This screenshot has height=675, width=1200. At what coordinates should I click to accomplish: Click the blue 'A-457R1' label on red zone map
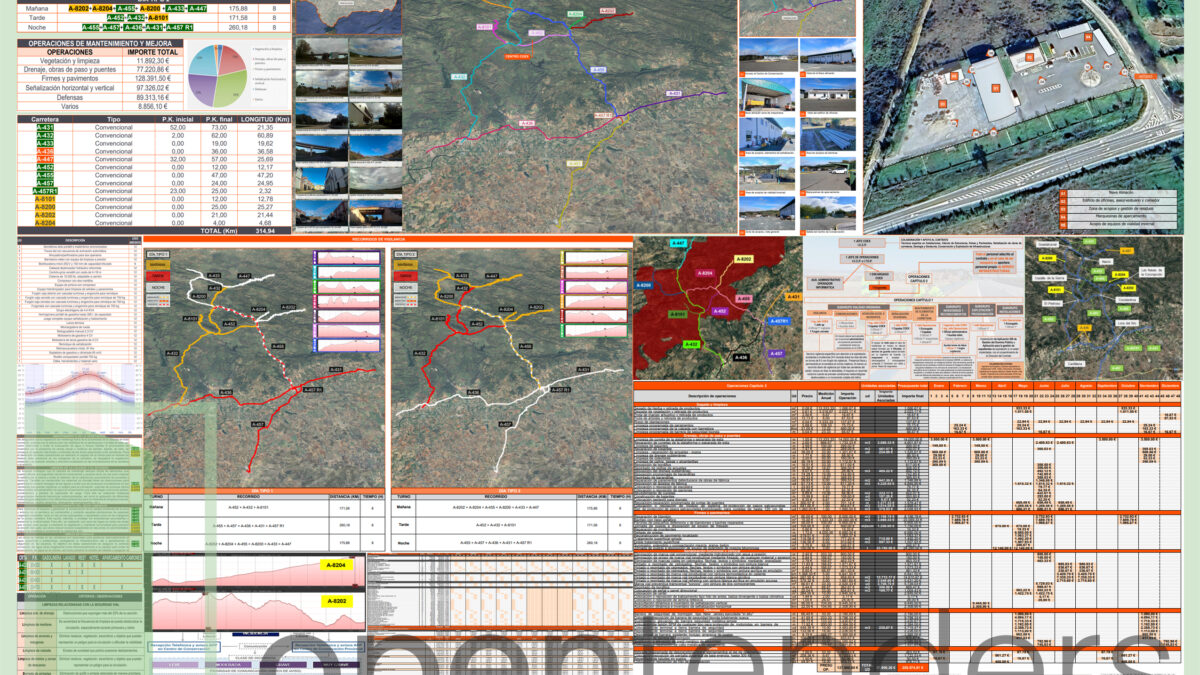pyautogui.click(x=779, y=321)
